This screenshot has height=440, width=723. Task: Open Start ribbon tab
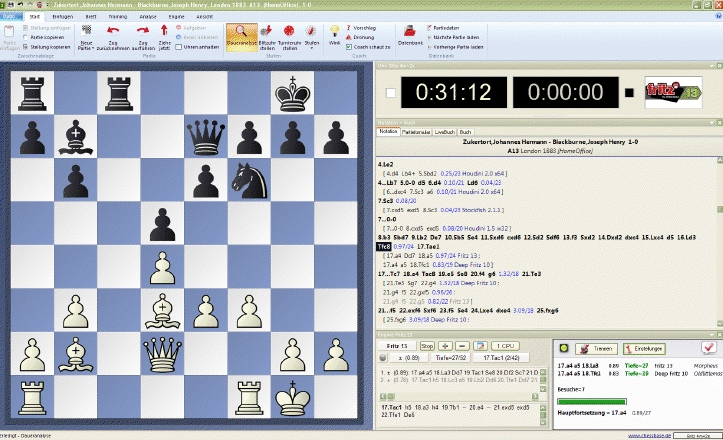(35, 17)
